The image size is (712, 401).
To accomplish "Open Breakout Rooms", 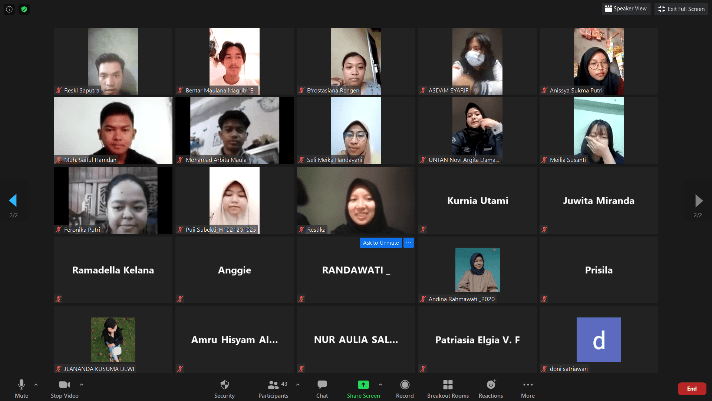I will 449,385.
